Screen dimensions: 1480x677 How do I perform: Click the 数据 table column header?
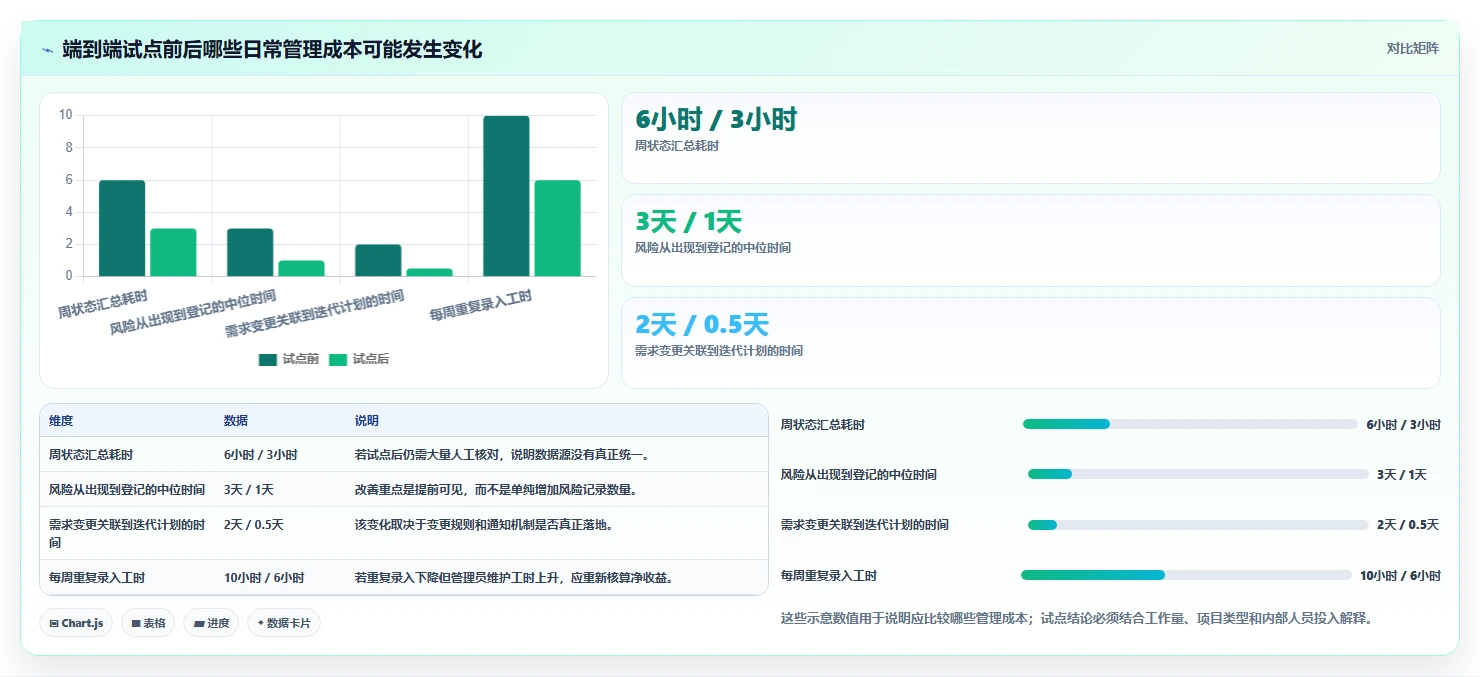point(236,421)
